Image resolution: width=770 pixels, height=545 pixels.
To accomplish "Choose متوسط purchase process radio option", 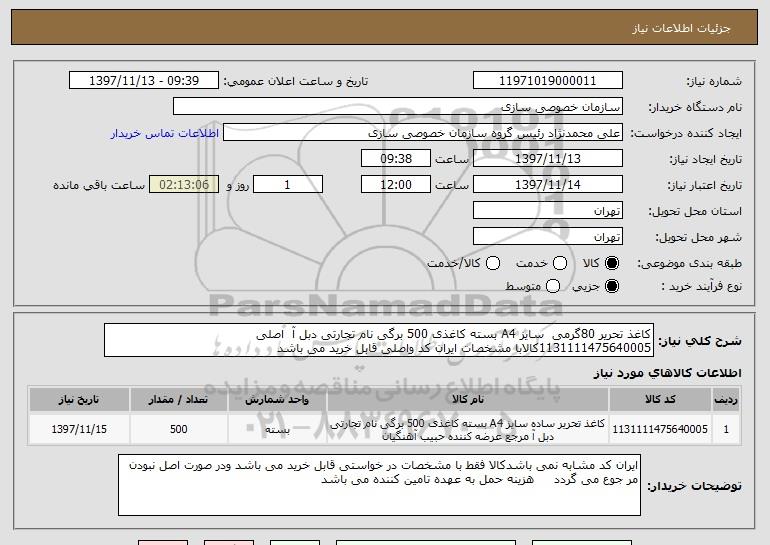I will pos(553,286).
